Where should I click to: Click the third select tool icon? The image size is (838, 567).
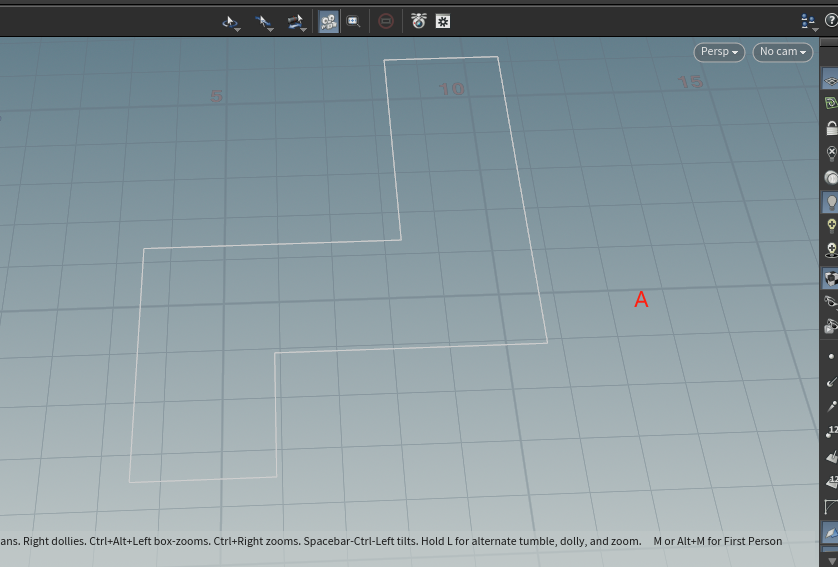point(295,21)
